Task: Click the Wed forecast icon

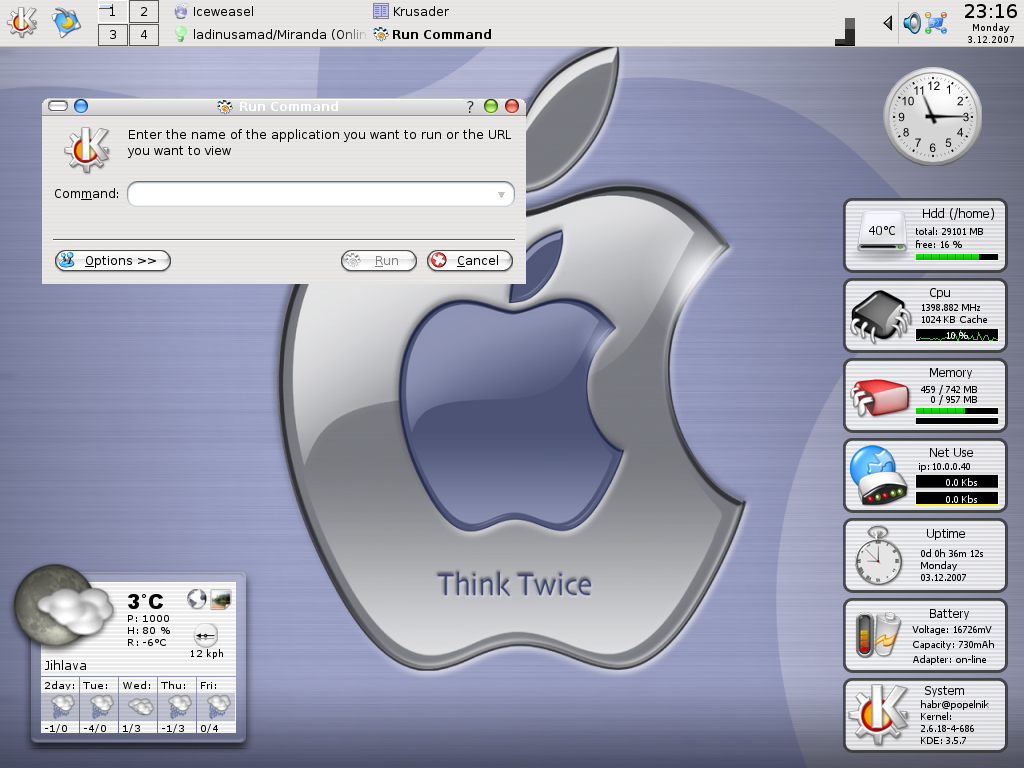Action: [x=140, y=707]
